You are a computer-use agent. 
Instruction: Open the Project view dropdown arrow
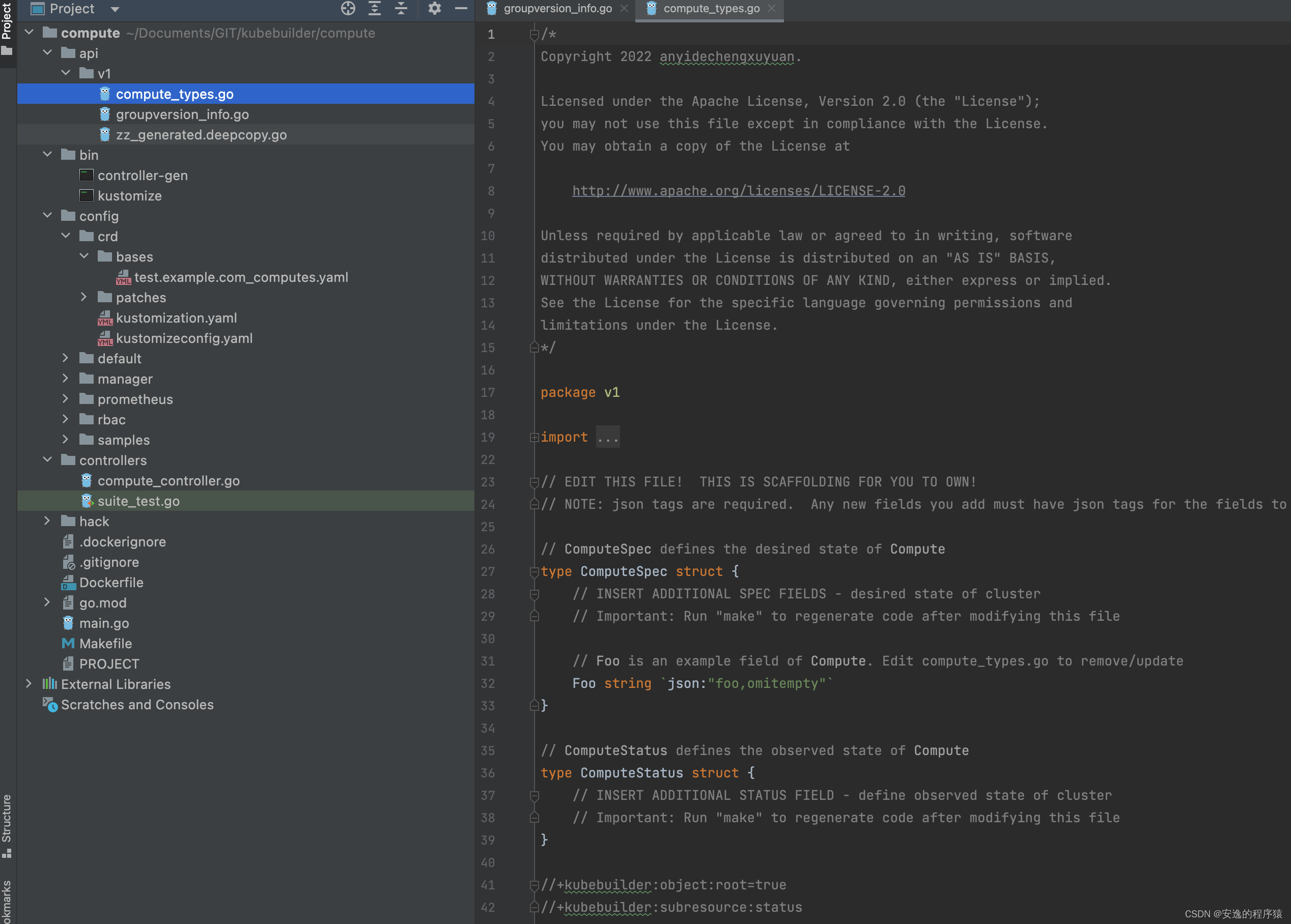click(x=115, y=9)
